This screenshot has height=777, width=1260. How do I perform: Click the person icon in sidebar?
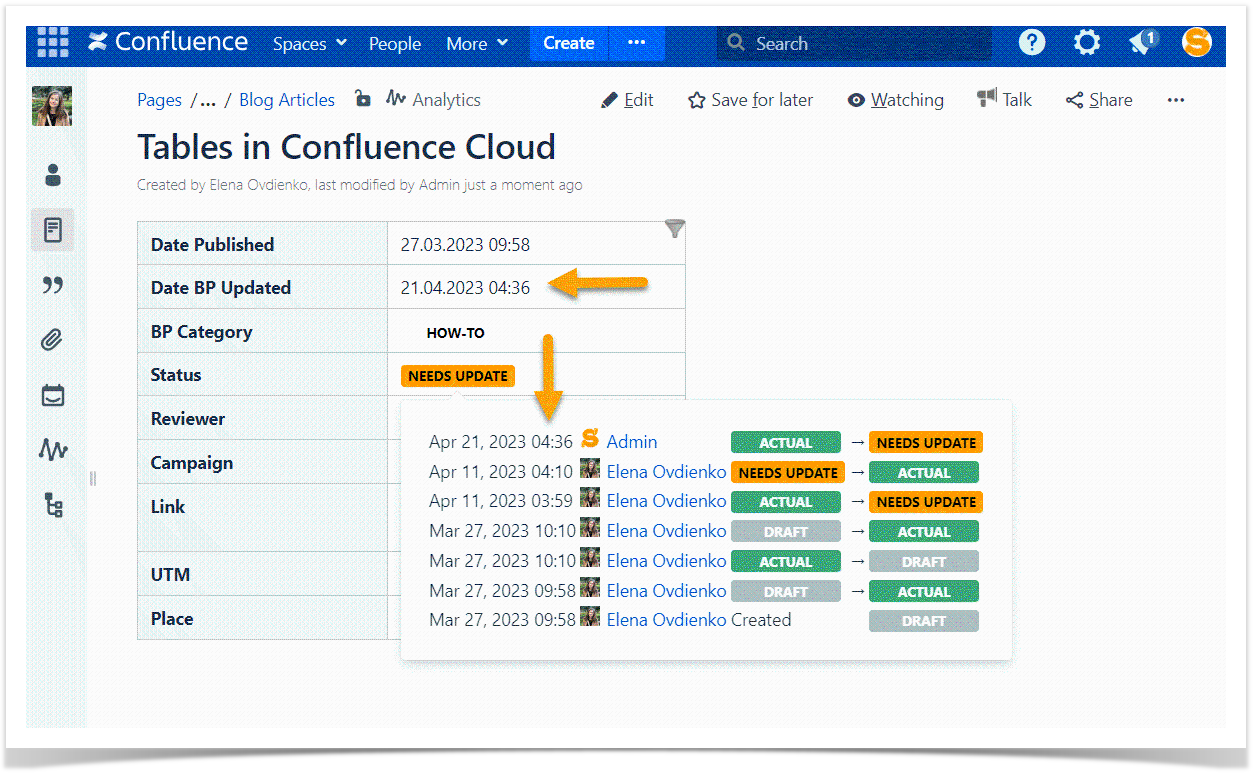[53, 175]
